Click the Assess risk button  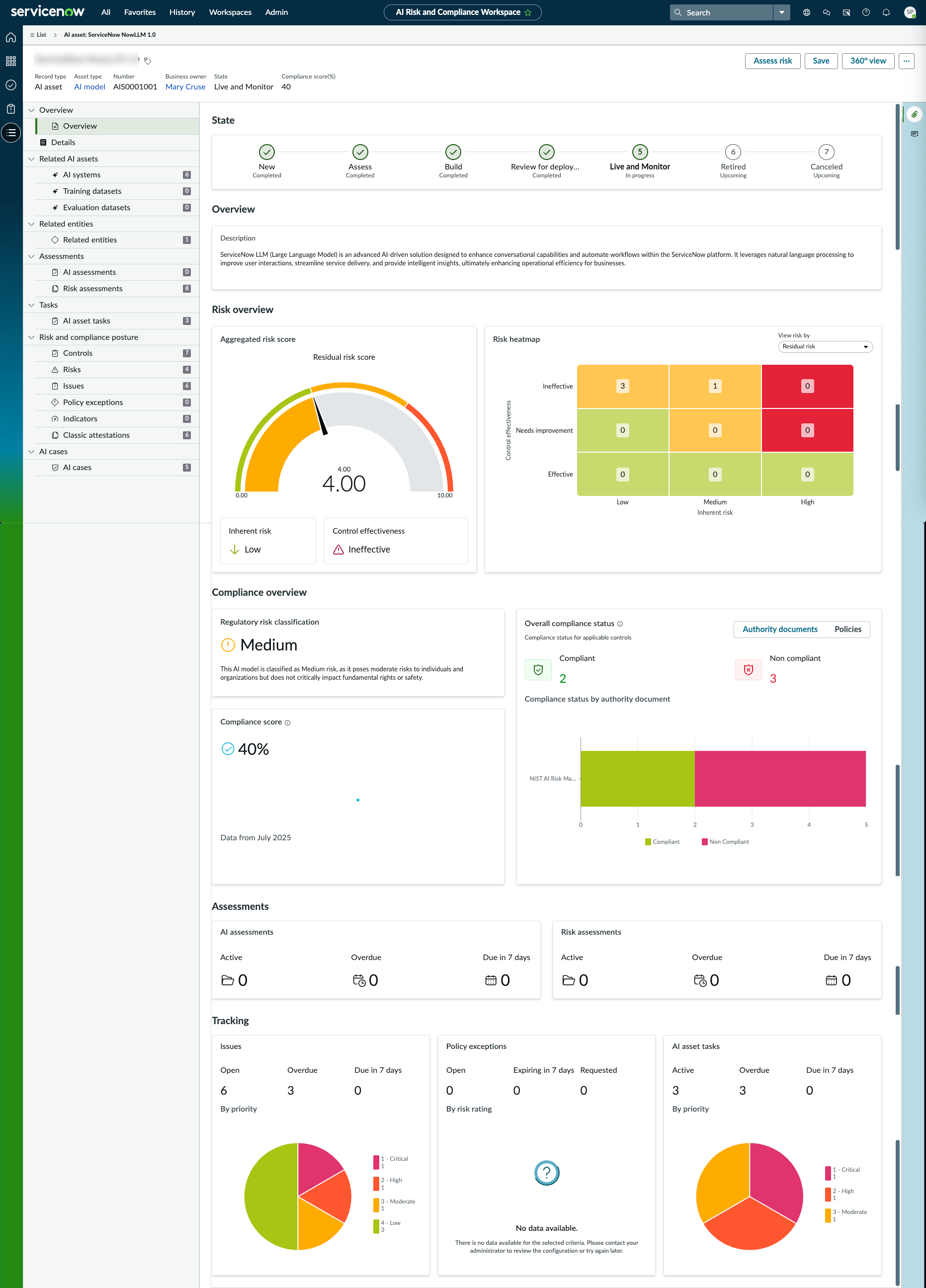(x=772, y=61)
